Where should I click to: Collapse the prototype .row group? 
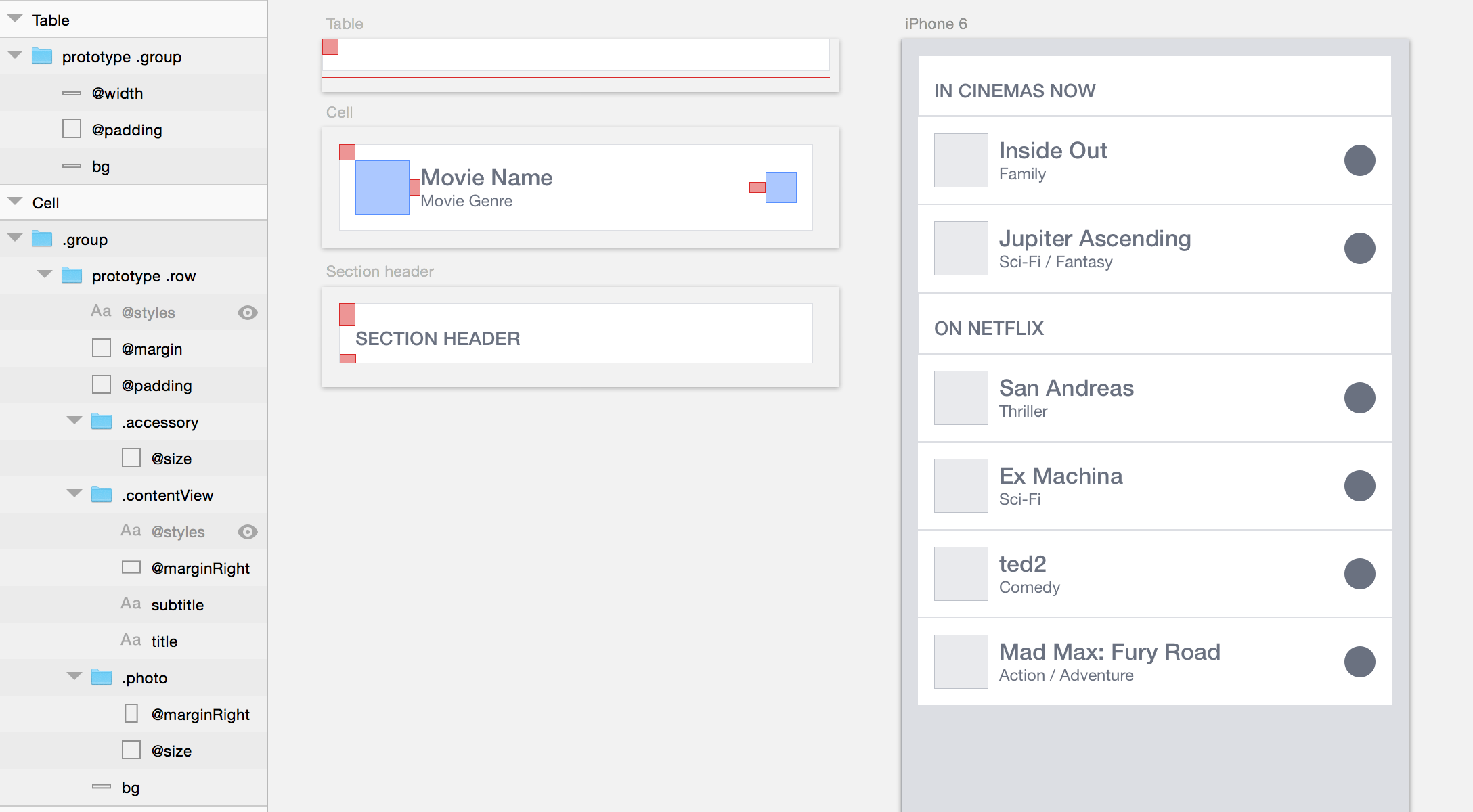coord(45,275)
